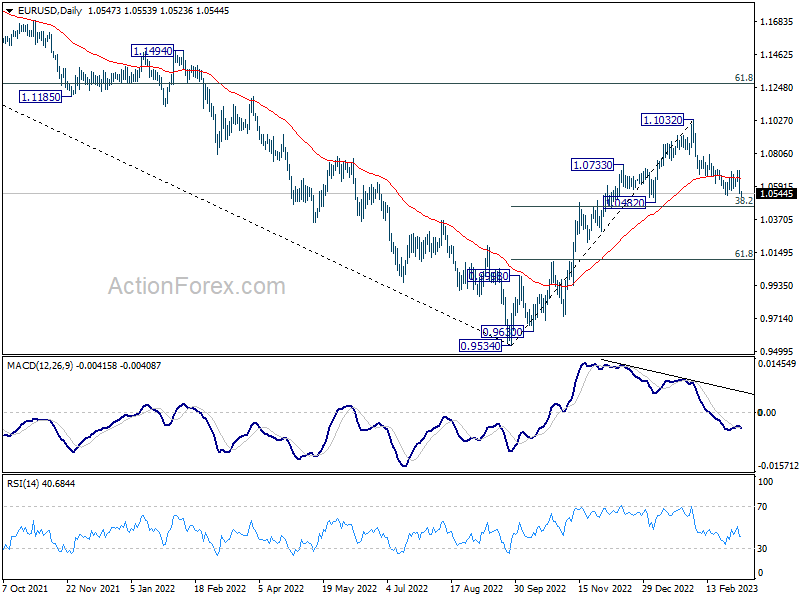Select the 0.95340 low price label
Screen dimensions: 800x600
tap(481, 346)
